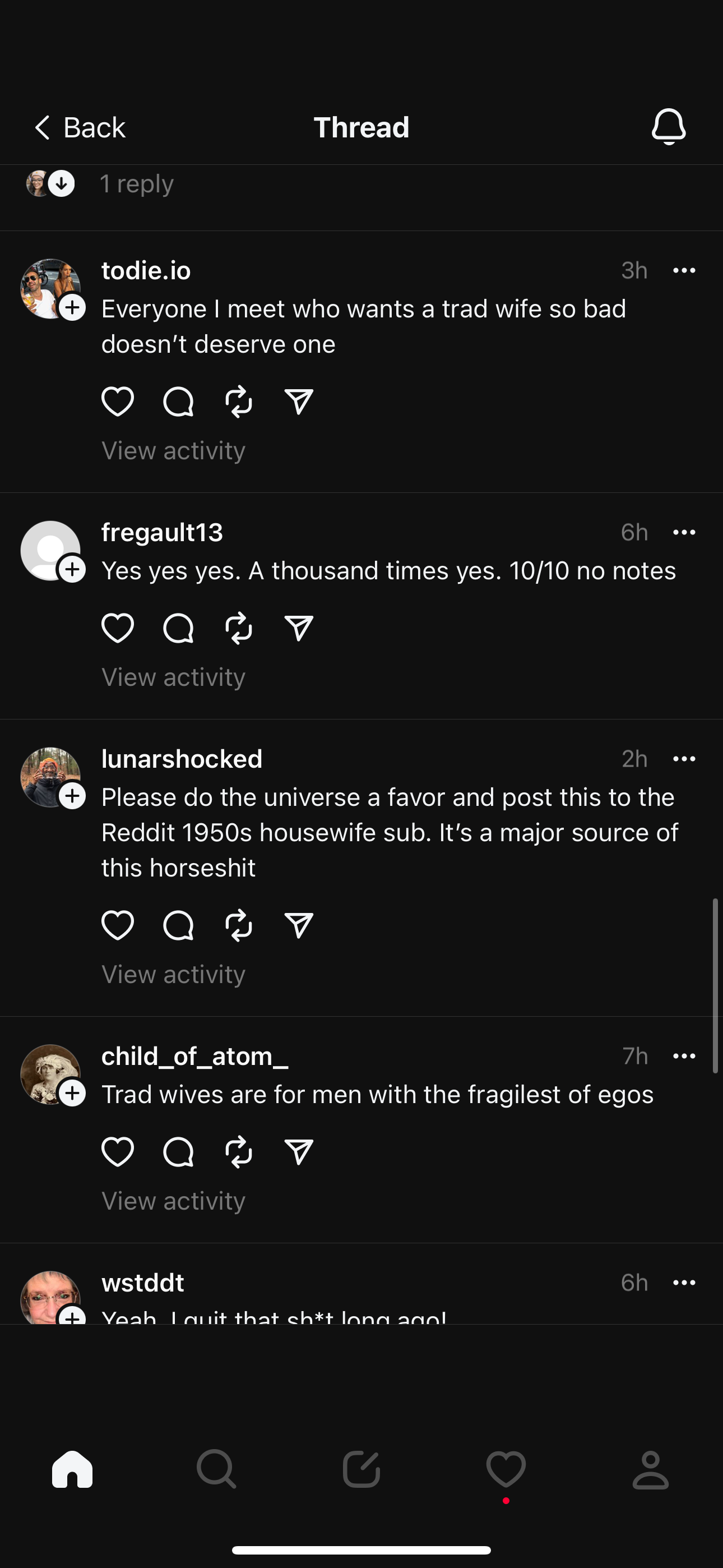Repost lunarshocked's comment
Viewport: 723px width, 1568px height.
(x=239, y=925)
